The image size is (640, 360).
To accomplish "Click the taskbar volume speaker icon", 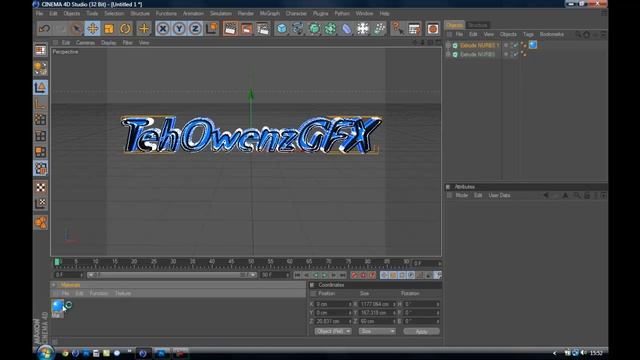I will coord(584,353).
